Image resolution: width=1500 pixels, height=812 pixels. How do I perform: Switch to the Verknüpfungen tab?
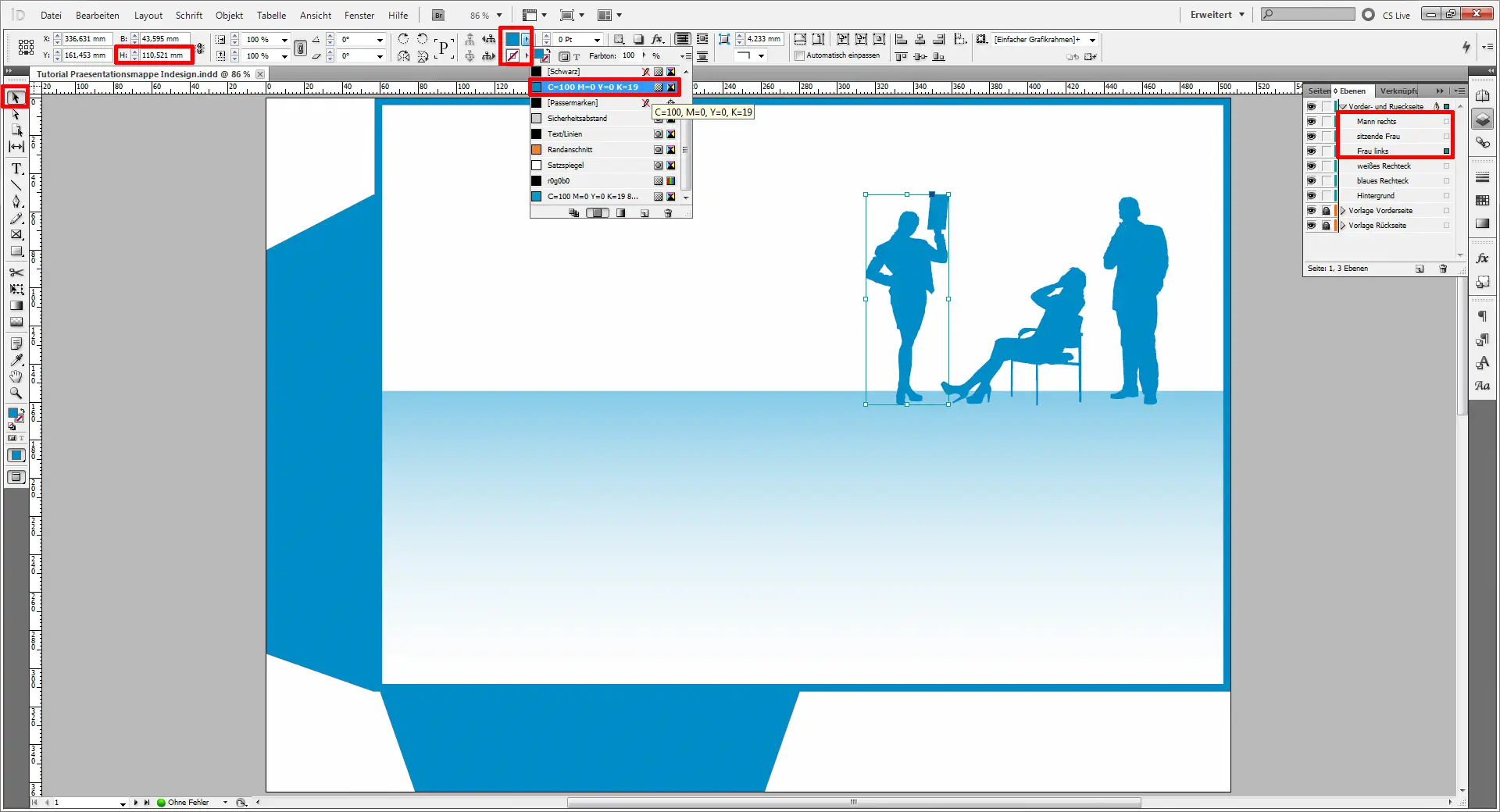pyautogui.click(x=1398, y=91)
